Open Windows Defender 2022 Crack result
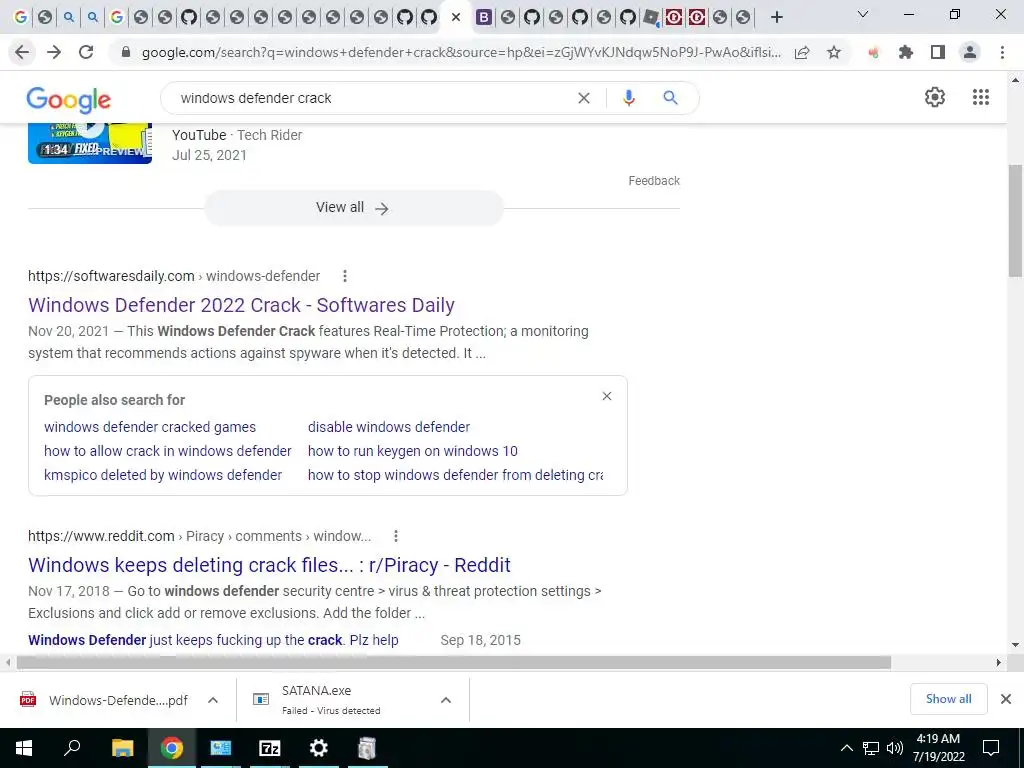This screenshot has width=1024, height=768. [x=241, y=305]
